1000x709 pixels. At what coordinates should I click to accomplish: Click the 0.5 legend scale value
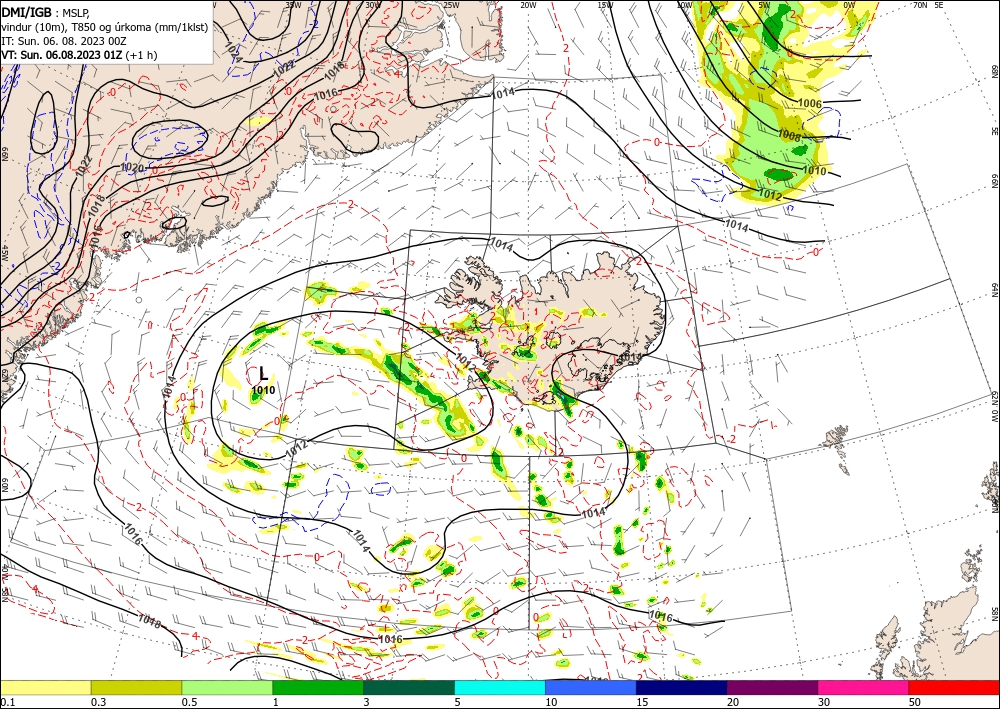[189, 702]
